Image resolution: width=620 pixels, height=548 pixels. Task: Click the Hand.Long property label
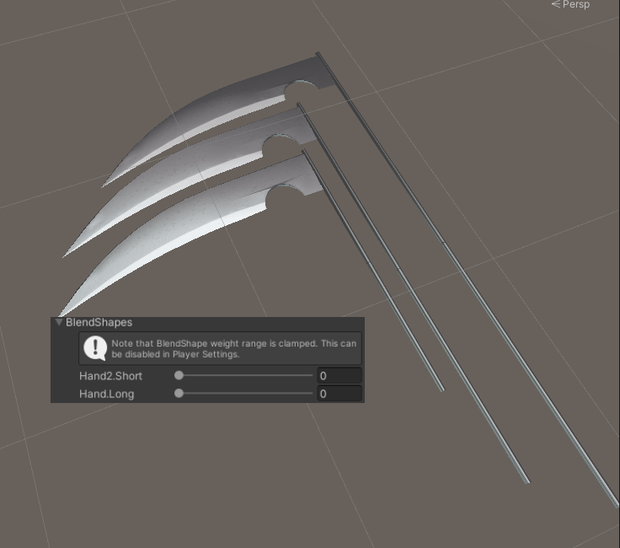[107, 394]
